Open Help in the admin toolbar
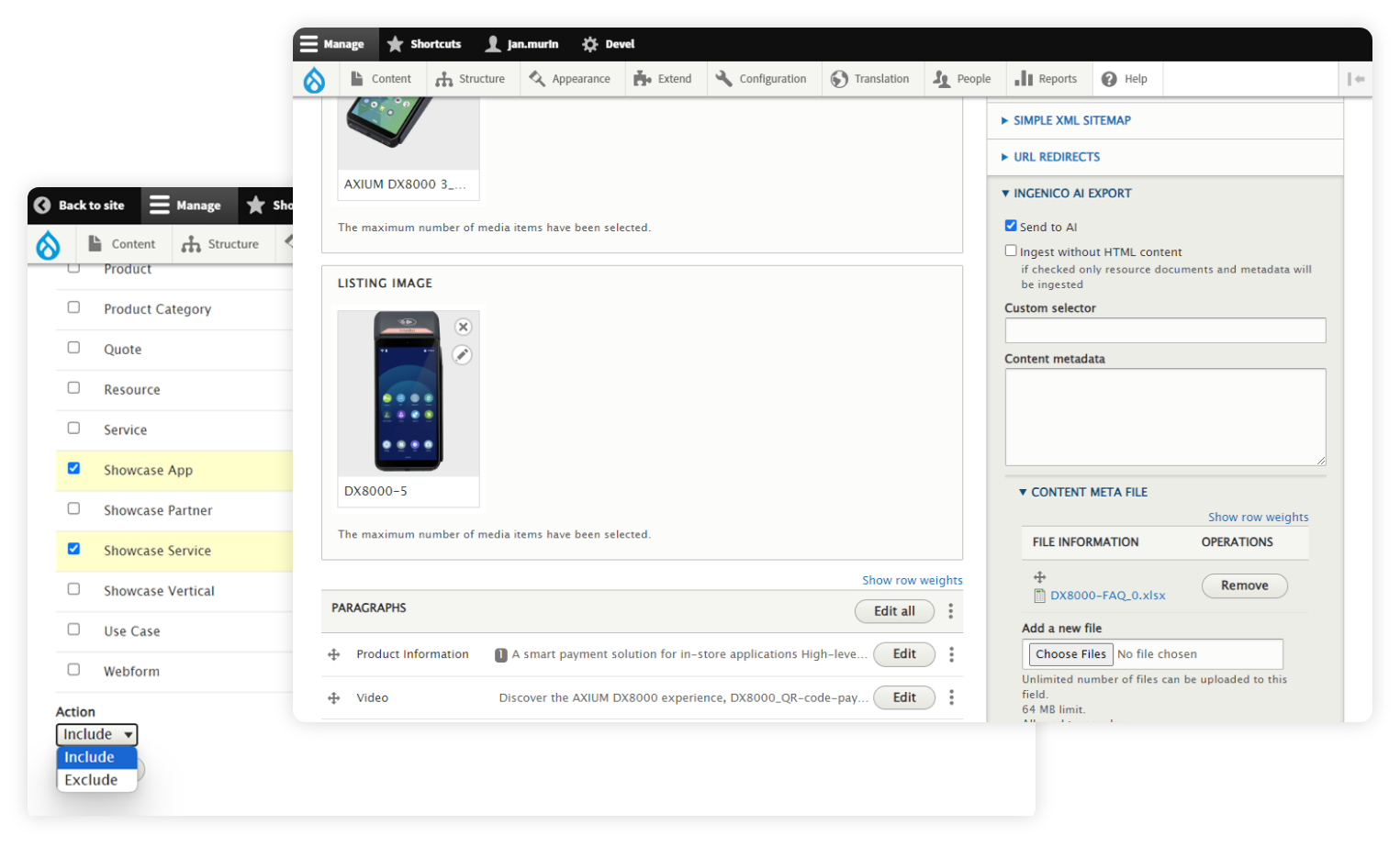This screenshot has width=1400, height=847. [1125, 79]
